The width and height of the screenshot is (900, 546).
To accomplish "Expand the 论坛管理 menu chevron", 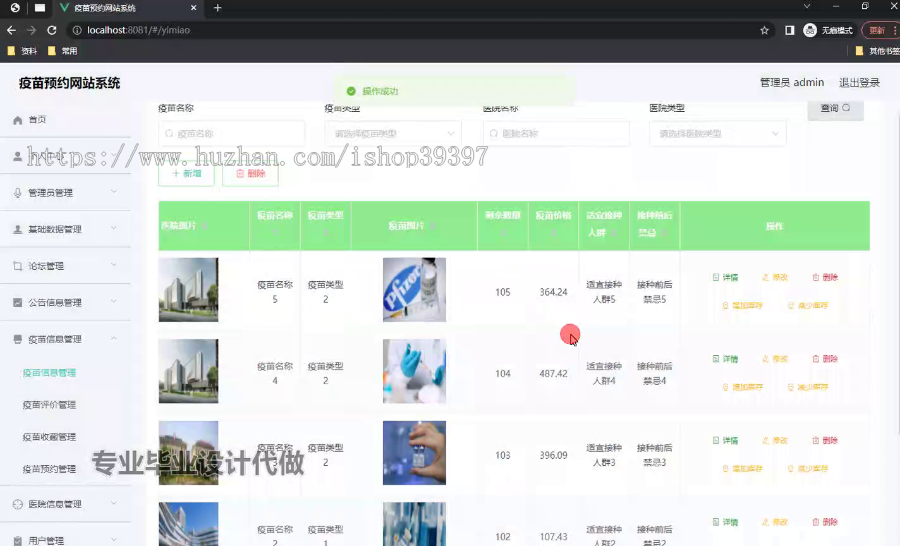I will pyautogui.click(x=114, y=265).
